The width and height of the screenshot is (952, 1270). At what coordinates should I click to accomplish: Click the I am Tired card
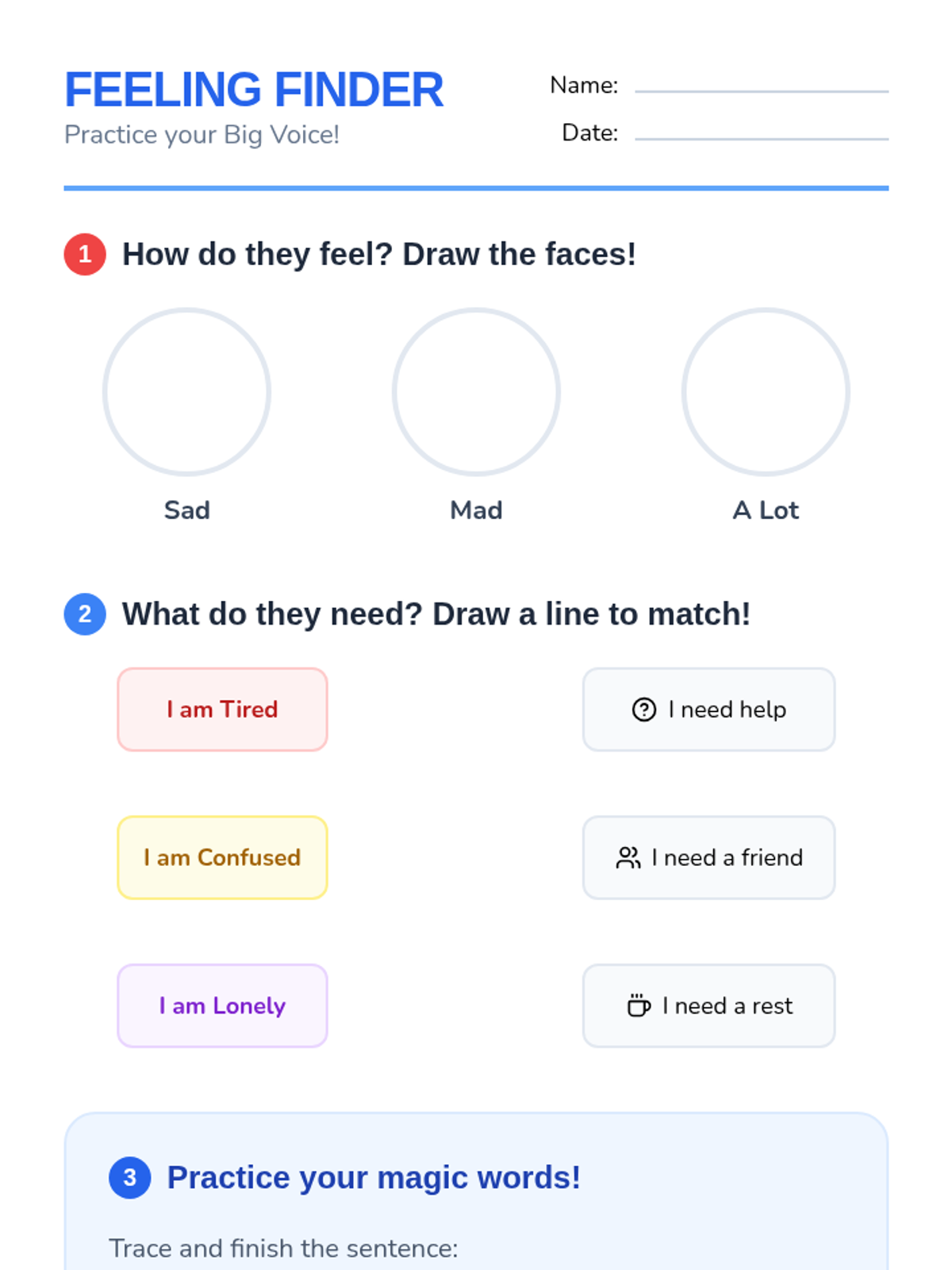[222, 710]
